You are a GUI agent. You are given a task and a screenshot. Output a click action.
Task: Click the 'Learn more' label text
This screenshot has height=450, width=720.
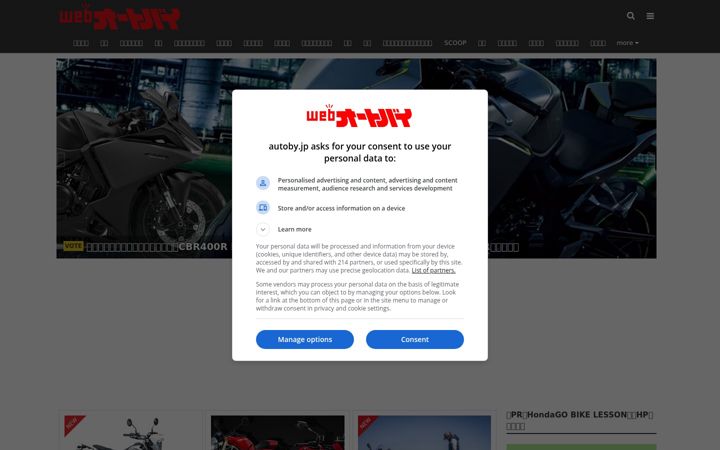coord(294,229)
